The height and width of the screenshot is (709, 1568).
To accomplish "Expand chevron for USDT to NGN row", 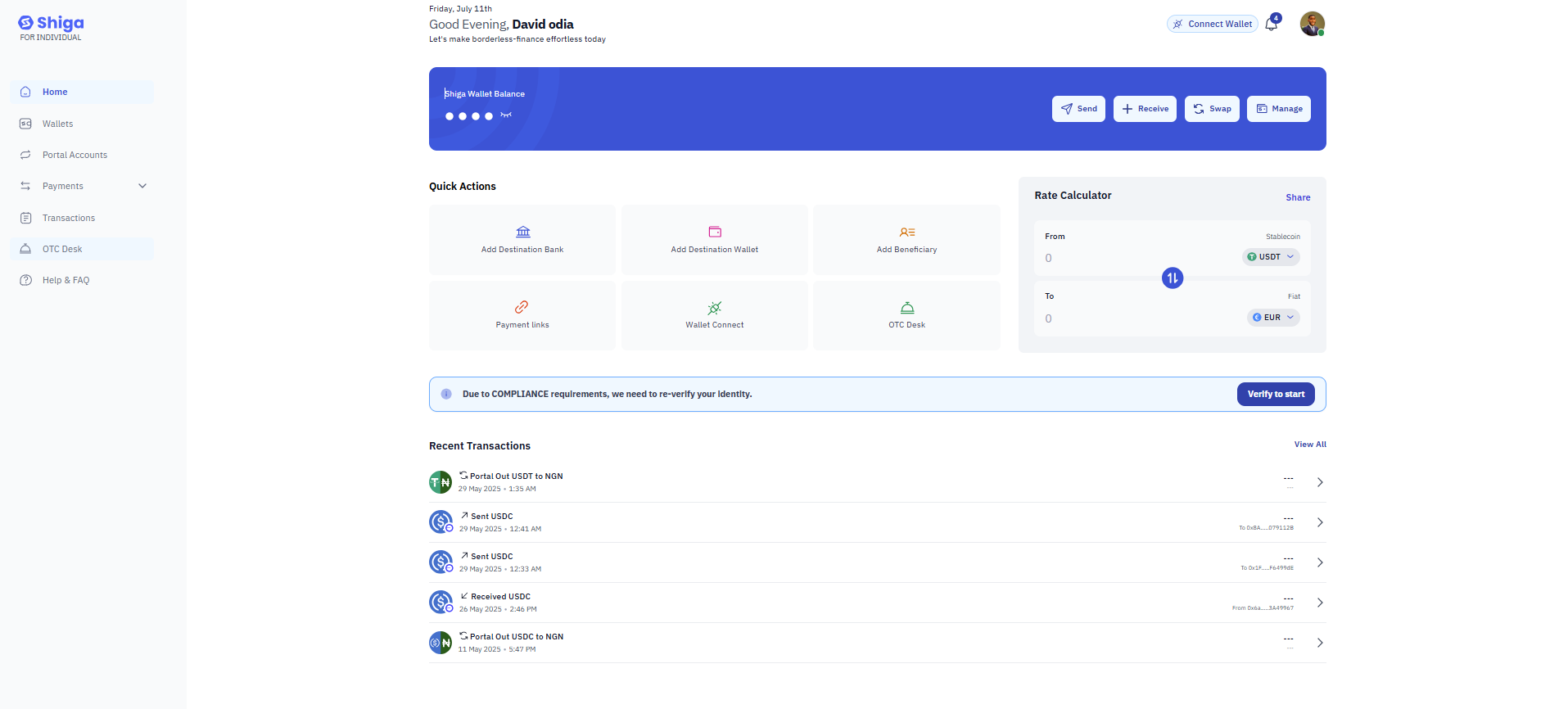I will tap(1320, 482).
